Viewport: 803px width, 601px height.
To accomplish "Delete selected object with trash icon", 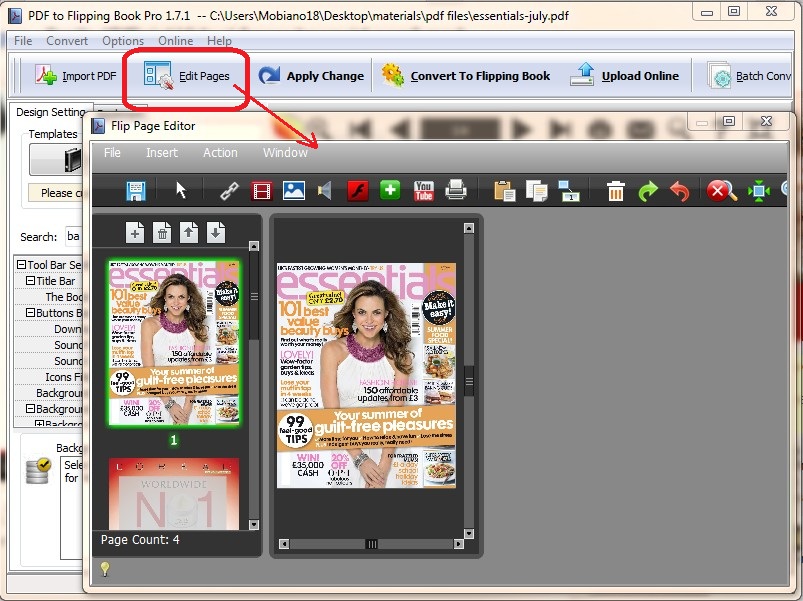I will coord(616,191).
